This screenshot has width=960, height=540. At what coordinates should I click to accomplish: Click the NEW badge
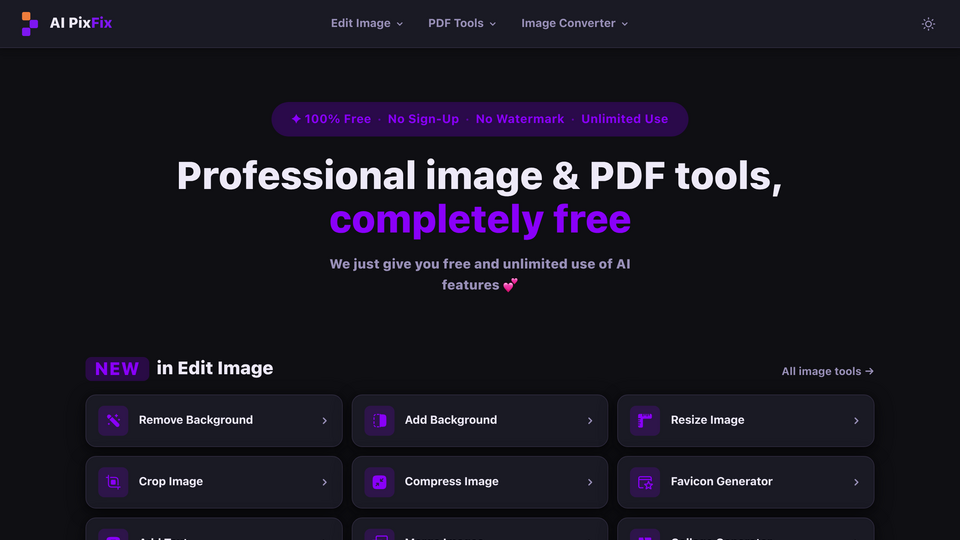tap(117, 369)
